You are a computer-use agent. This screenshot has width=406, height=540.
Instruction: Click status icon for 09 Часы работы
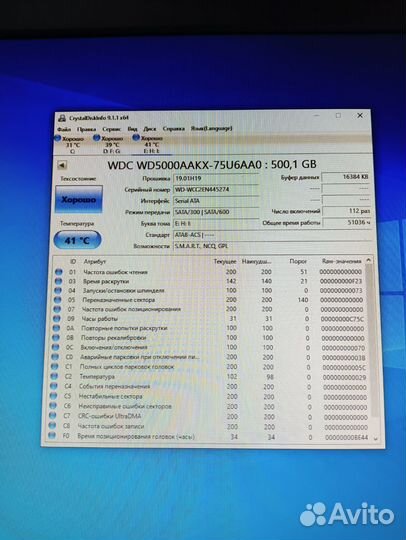point(57,319)
